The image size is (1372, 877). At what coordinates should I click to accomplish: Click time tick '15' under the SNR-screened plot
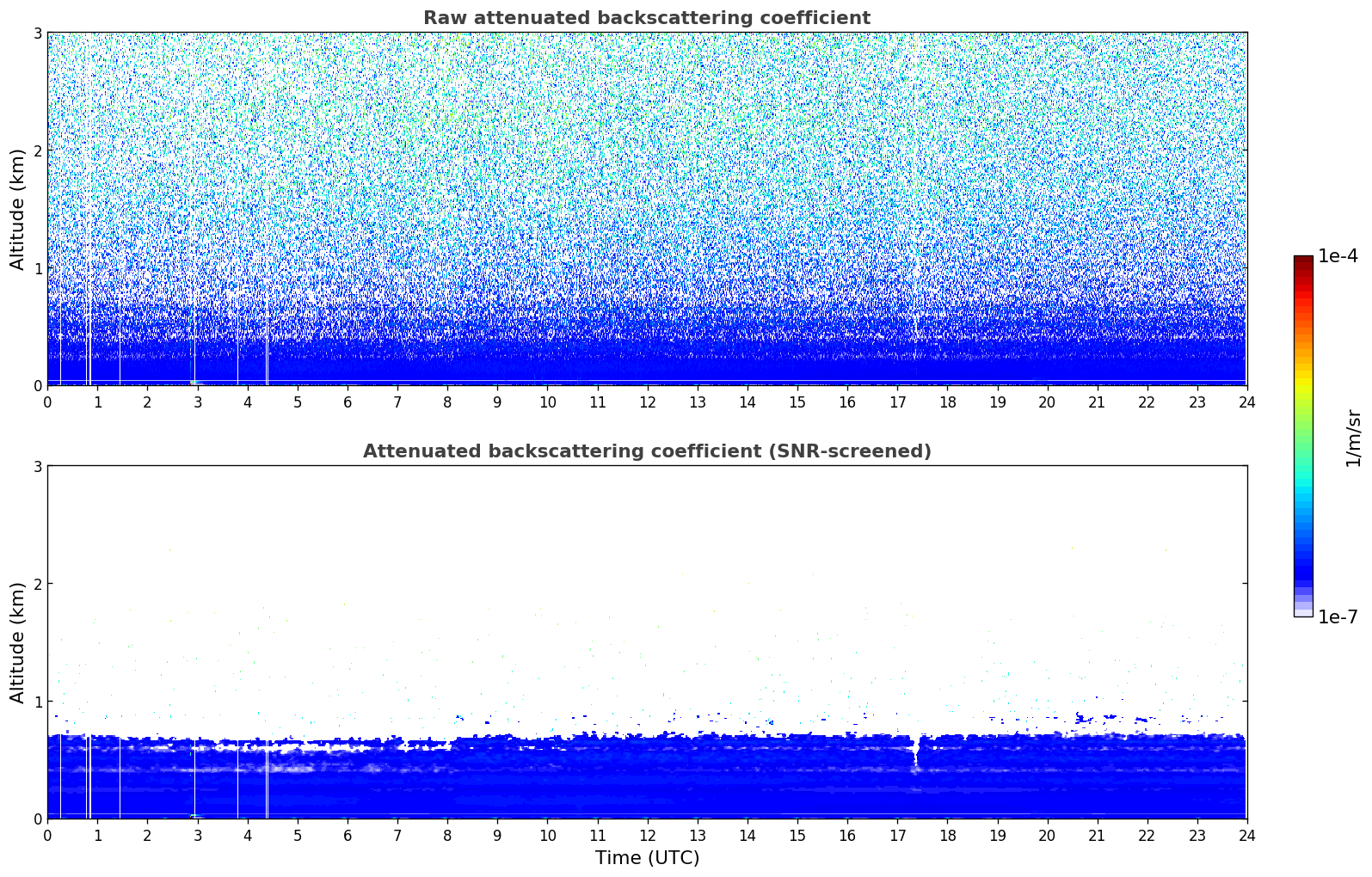pos(797,835)
